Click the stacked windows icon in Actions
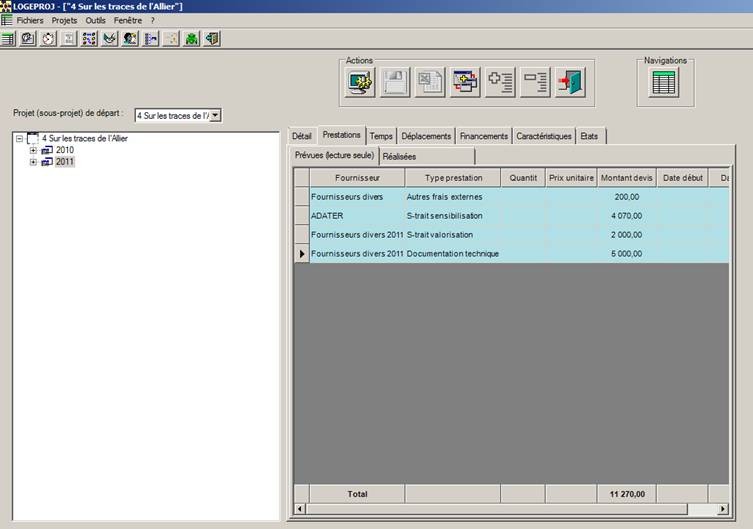Image resolution: width=753 pixels, height=529 pixels. (x=465, y=83)
